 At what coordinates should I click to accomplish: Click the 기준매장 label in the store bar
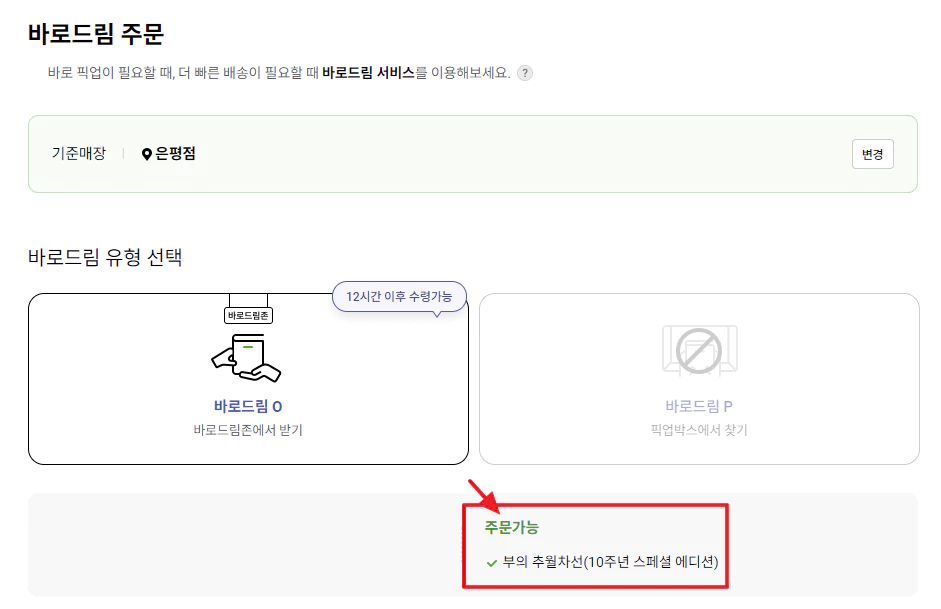point(78,154)
